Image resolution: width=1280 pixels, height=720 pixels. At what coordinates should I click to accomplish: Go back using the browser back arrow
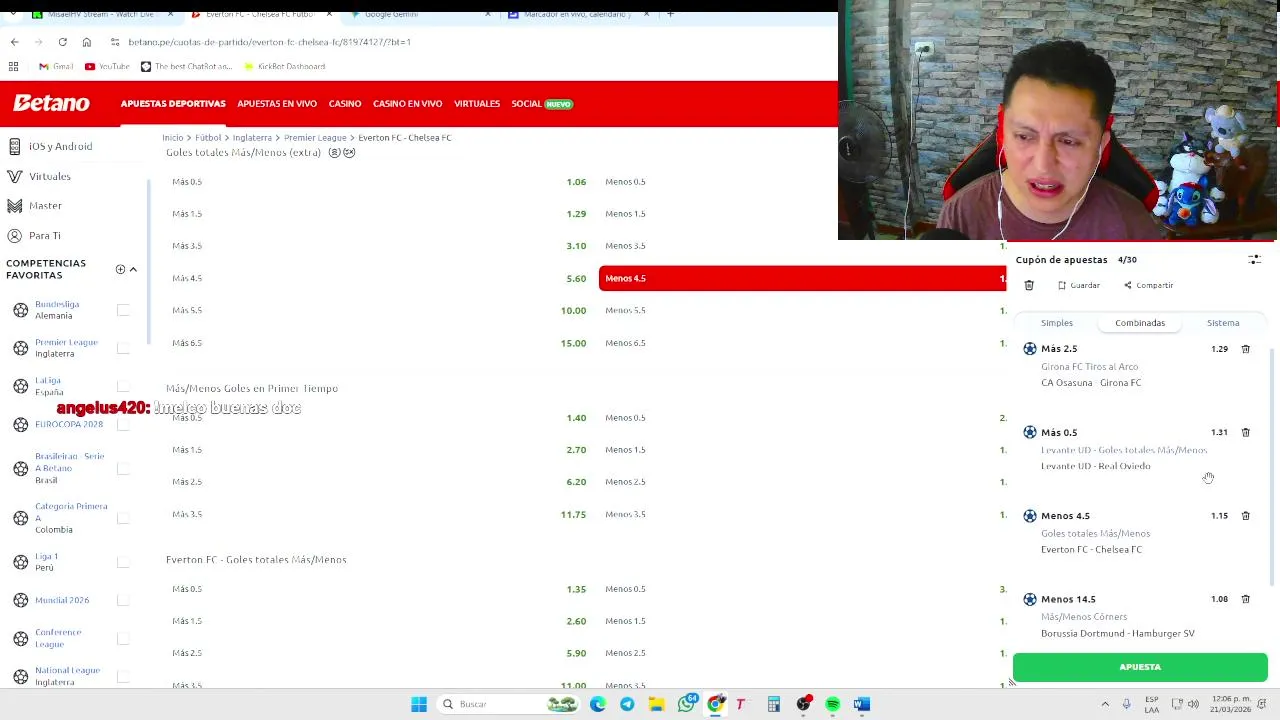coord(14,42)
